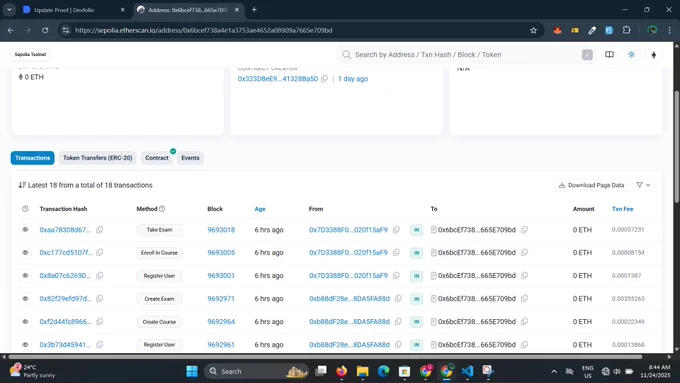Open Microsoft Edge from taskbar
This screenshot has width=680, height=383.
383,371
